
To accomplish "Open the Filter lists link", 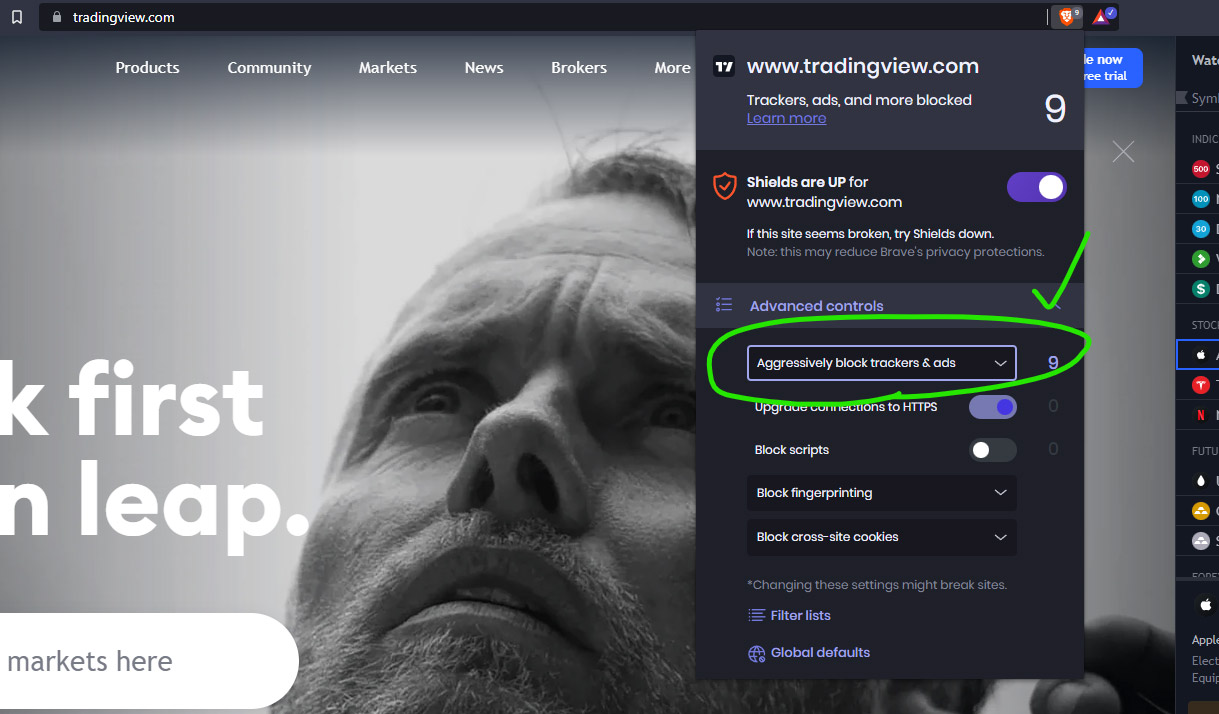I will (x=801, y=615).
